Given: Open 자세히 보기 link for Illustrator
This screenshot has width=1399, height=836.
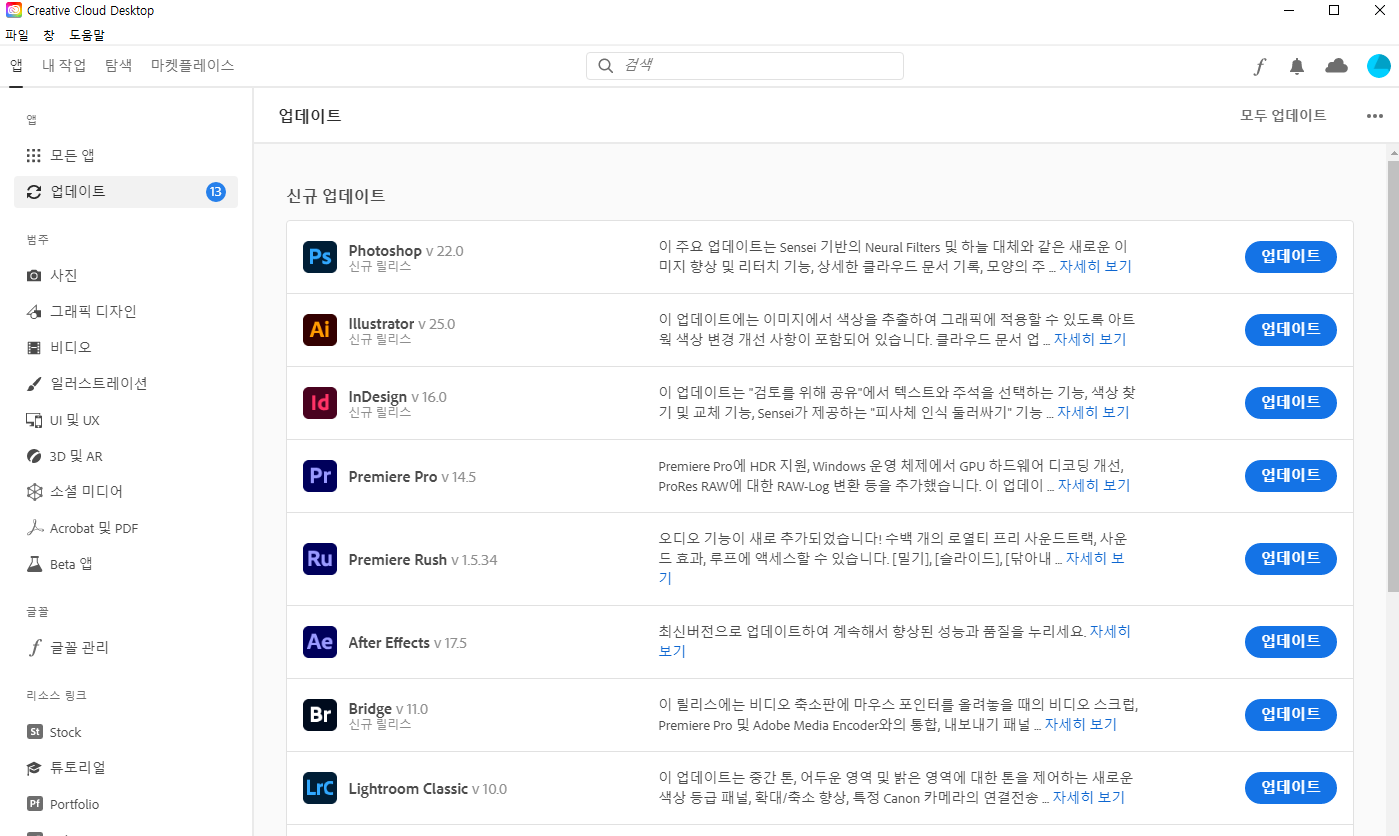Looking at the screenshot, I should 1090,340.
